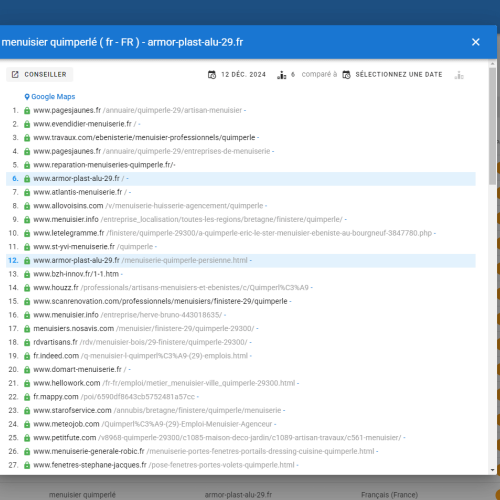Open www.evendidier-menuiserie.fr result link
Viewport: 500px width, 500px height.
point(82,124)
